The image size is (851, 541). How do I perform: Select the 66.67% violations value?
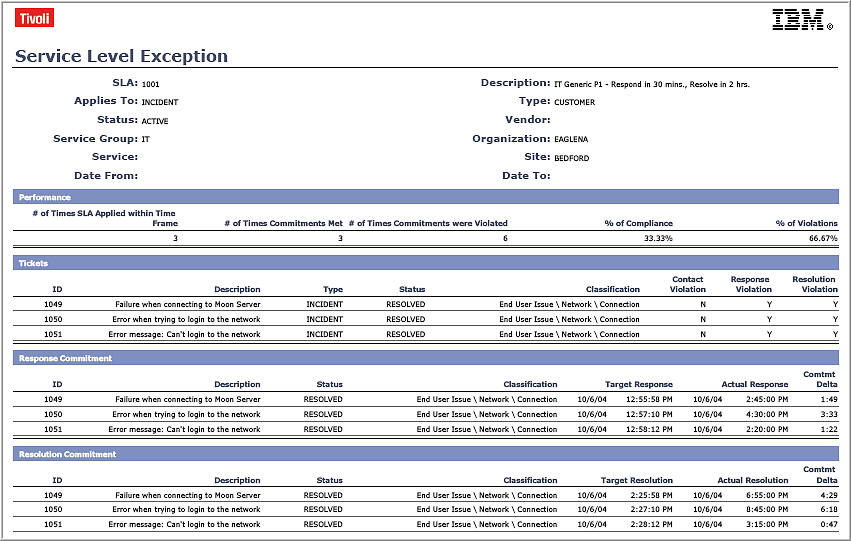coord(823,238)
